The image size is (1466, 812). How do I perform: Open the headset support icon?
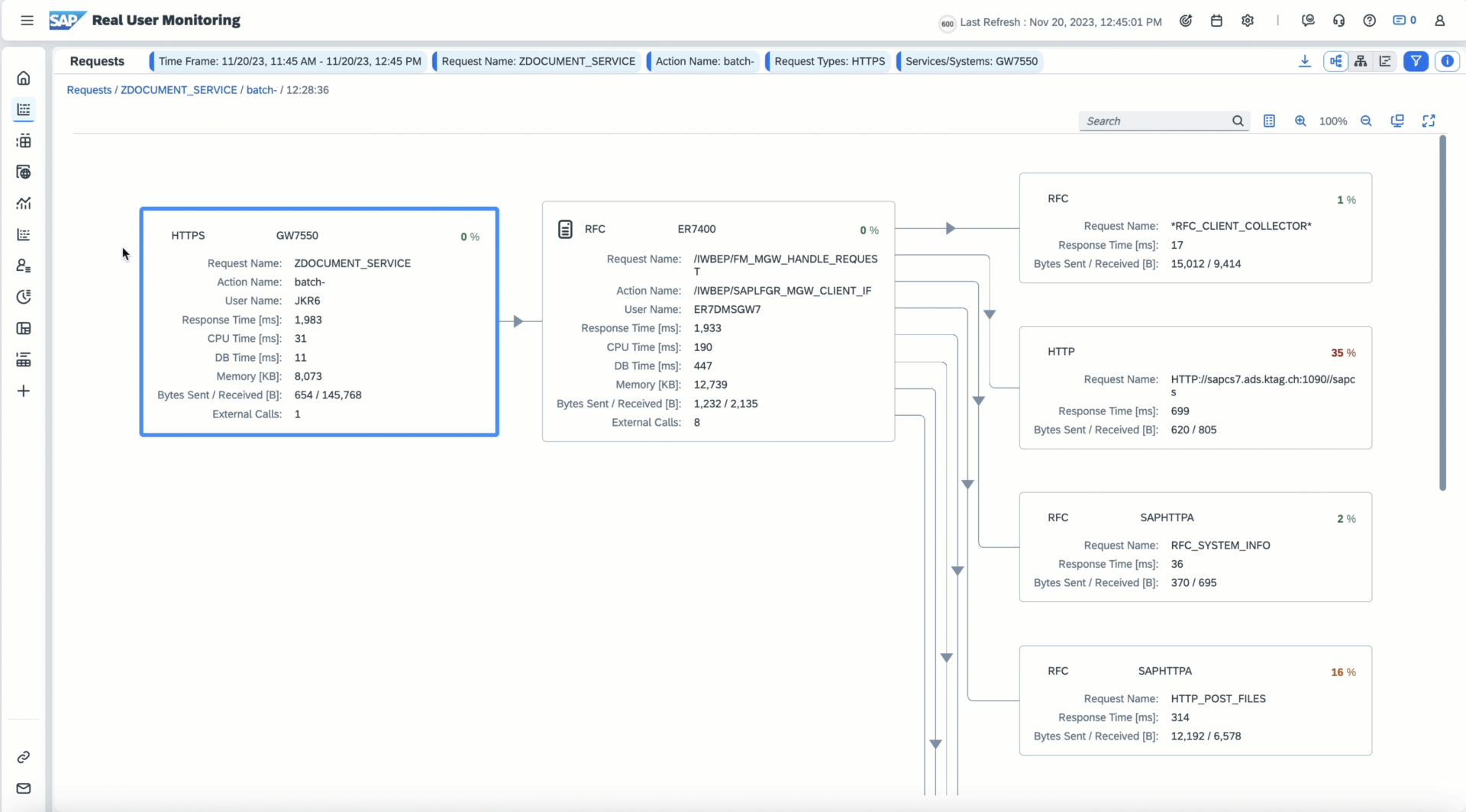click(1338, 21)
